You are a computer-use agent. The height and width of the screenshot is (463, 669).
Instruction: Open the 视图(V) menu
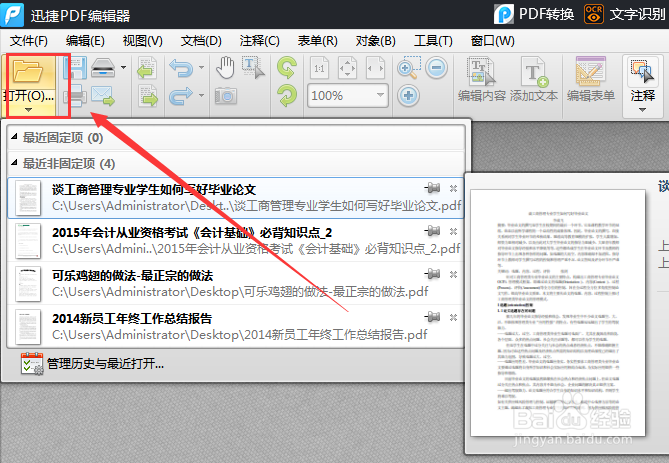(x=143, y=41)
